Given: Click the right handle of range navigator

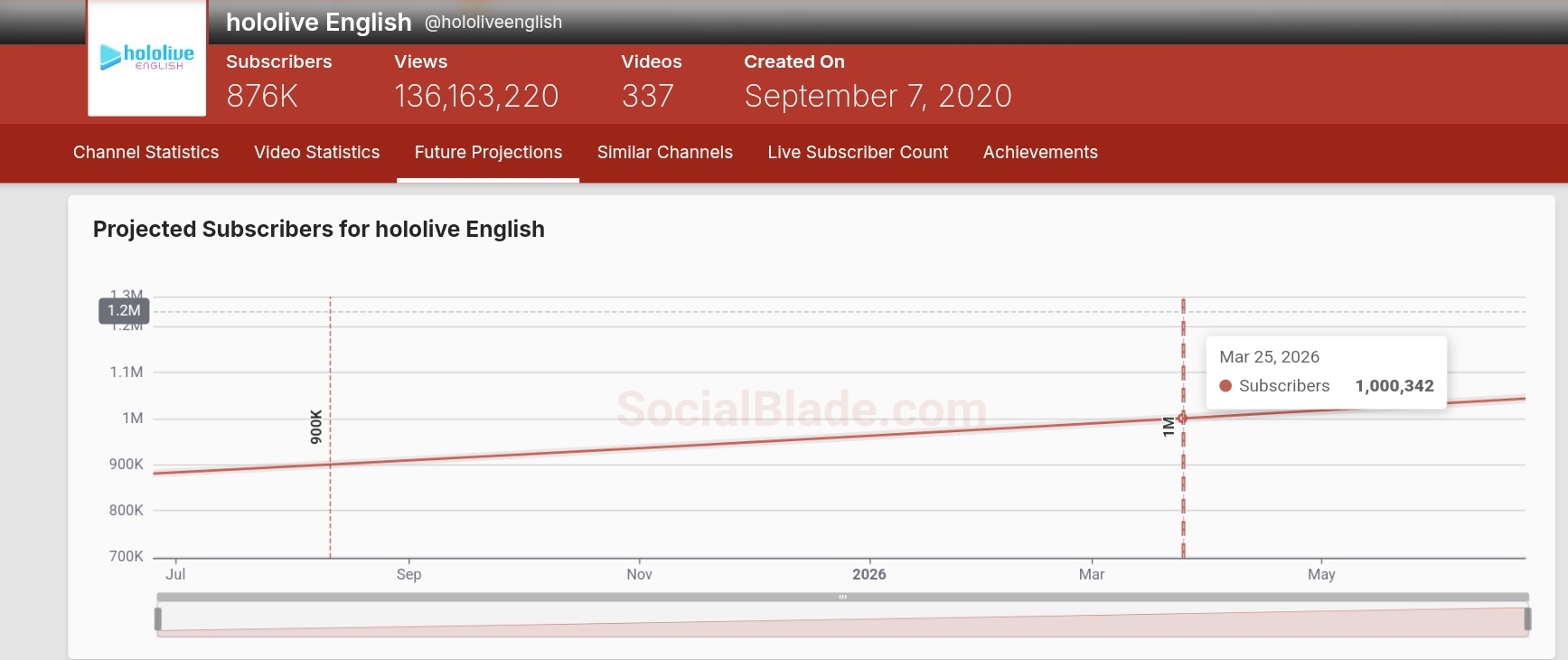Looking at the screenshot, I should point(1527,619).
